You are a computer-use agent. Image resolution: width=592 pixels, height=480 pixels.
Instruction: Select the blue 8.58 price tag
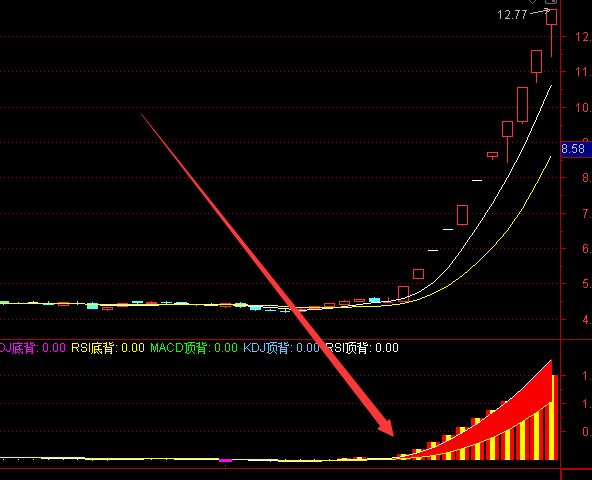pos(575,148)
